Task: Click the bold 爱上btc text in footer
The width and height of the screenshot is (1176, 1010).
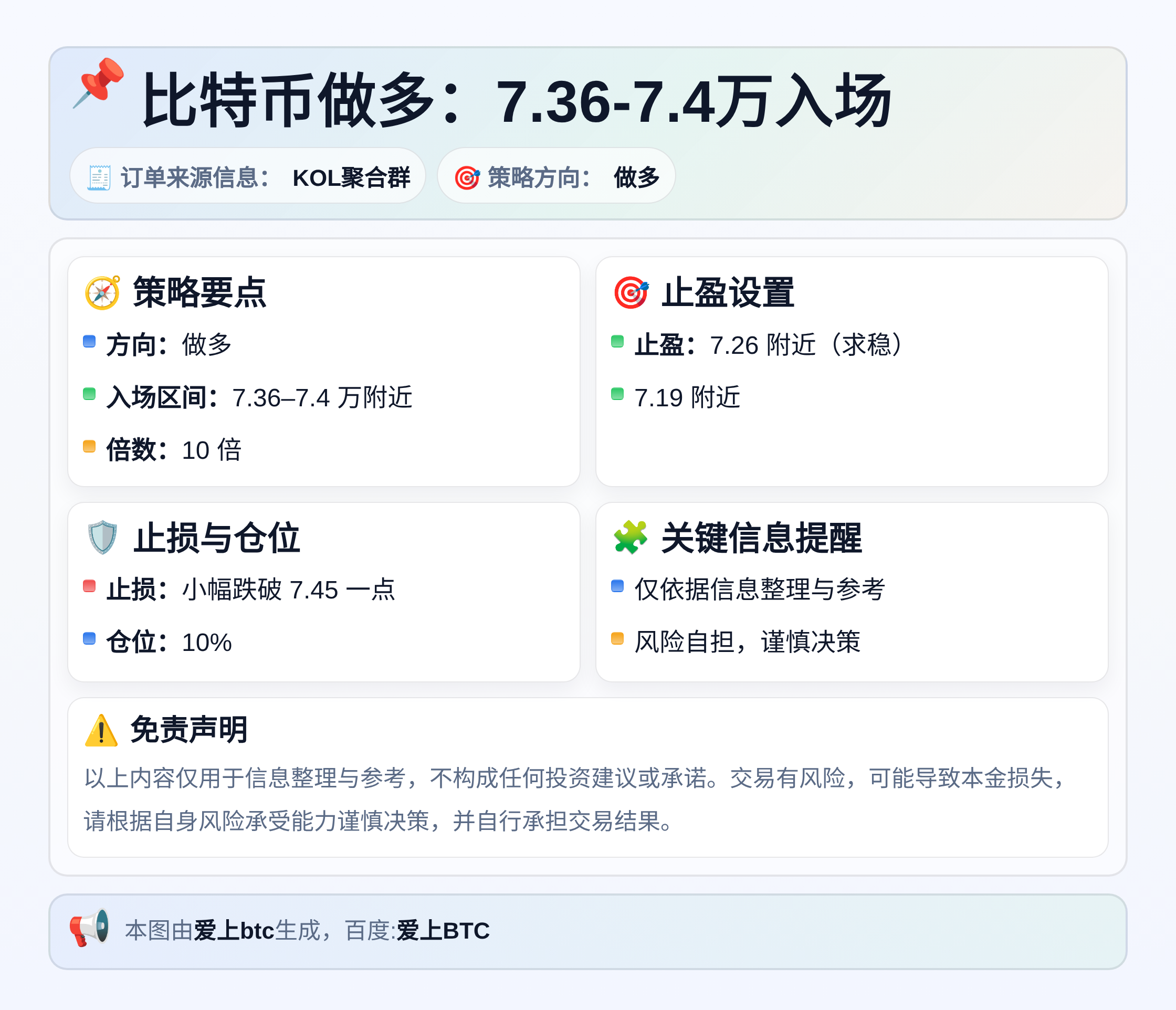Action: coord(234,931)
